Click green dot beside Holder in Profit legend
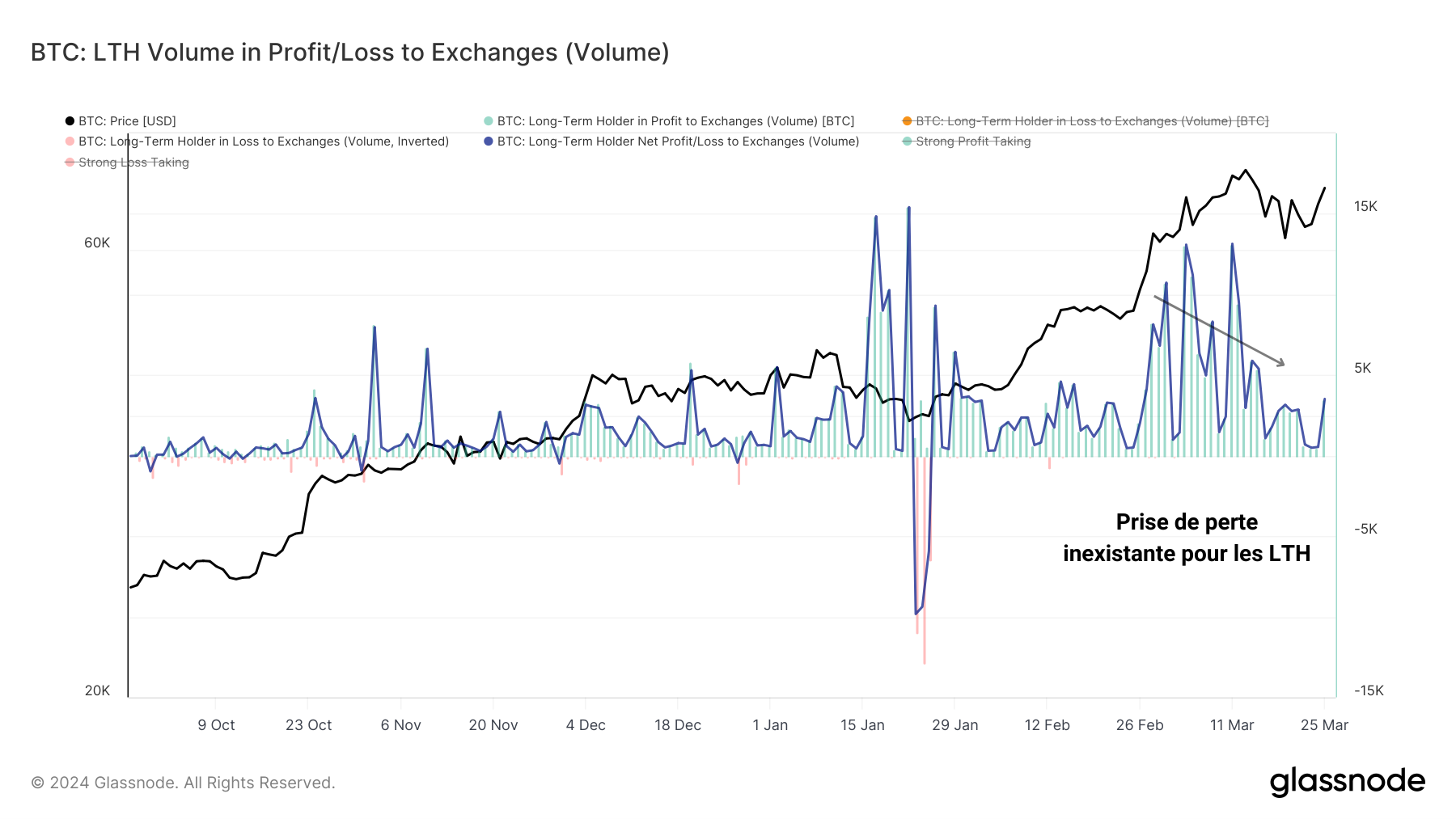 [489, 121]
